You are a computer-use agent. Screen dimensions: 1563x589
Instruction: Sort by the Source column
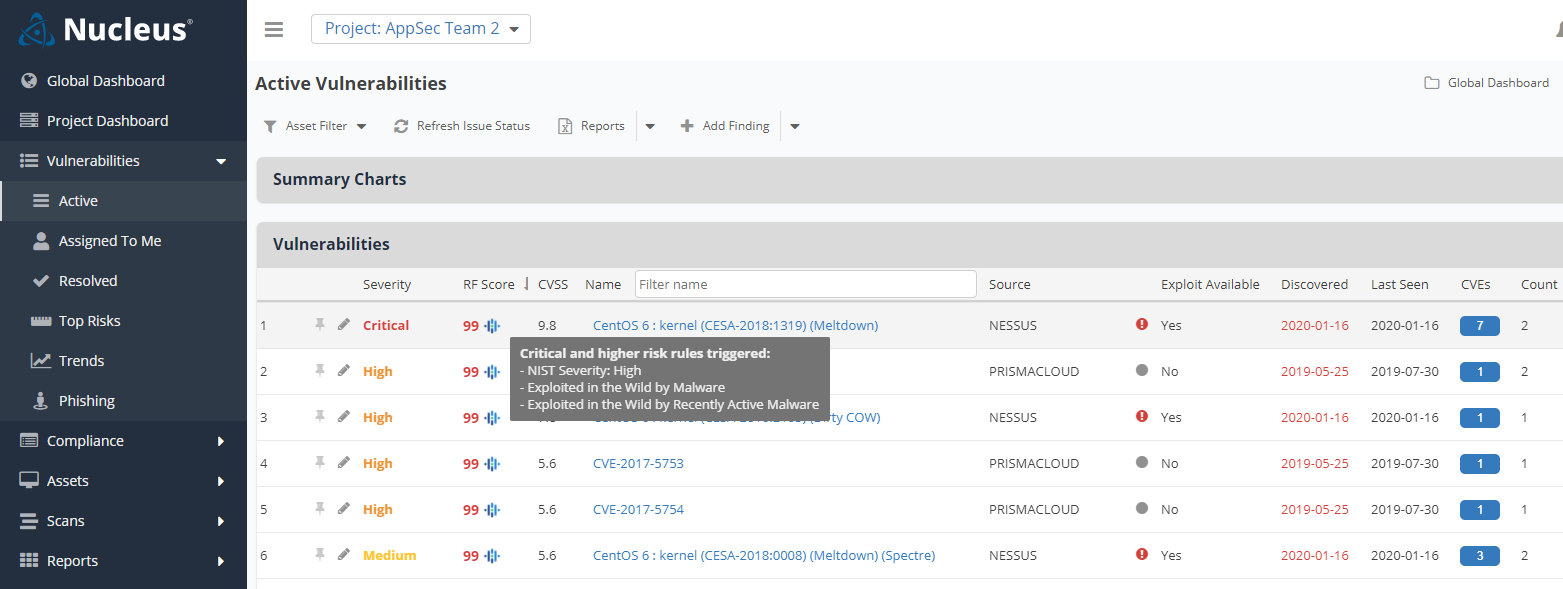pyautogui.click(x=1010, y=285)
